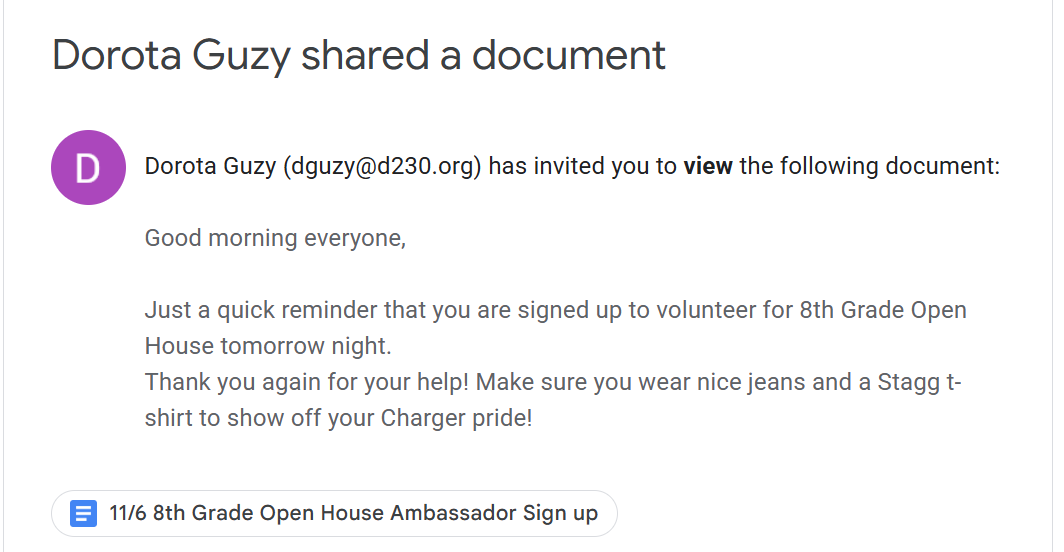Click the blue Google Docs file icon
The height and width of the screenshot is (552, 1064).
82,514
